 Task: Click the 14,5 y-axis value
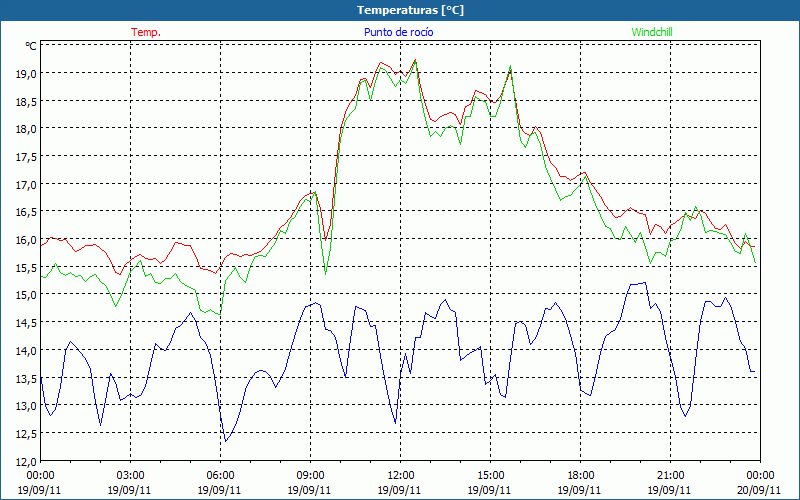pos(27,323)
